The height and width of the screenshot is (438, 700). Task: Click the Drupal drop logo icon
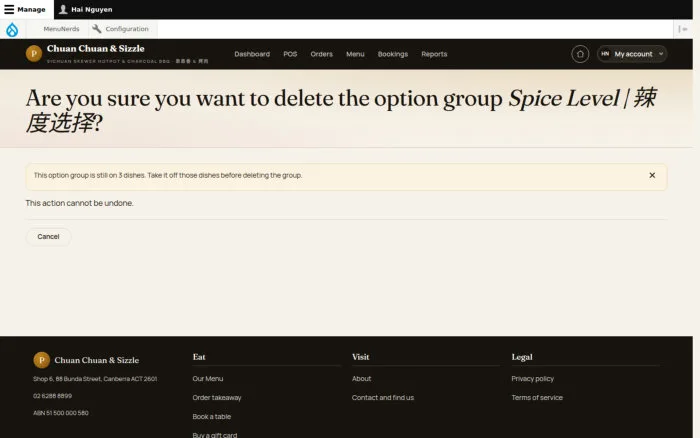[12, 29]
